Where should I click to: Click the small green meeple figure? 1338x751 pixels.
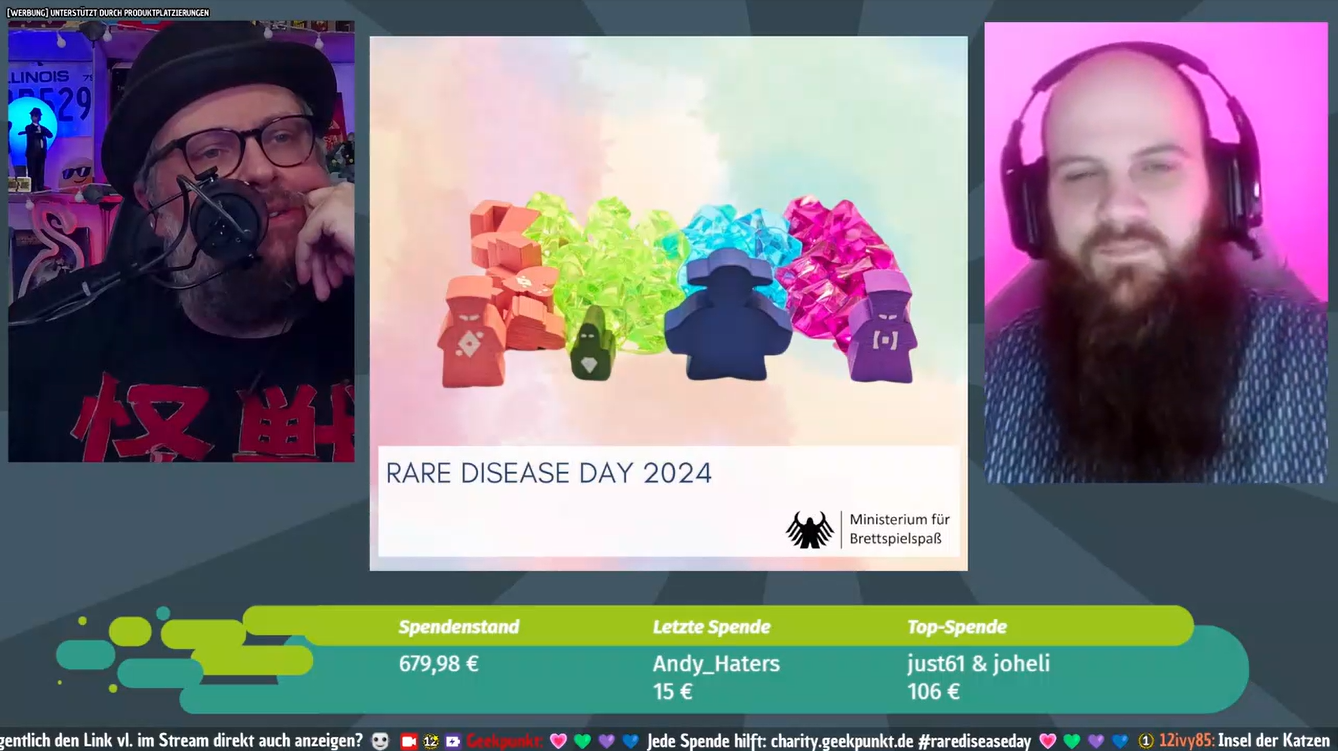(592, 345)
